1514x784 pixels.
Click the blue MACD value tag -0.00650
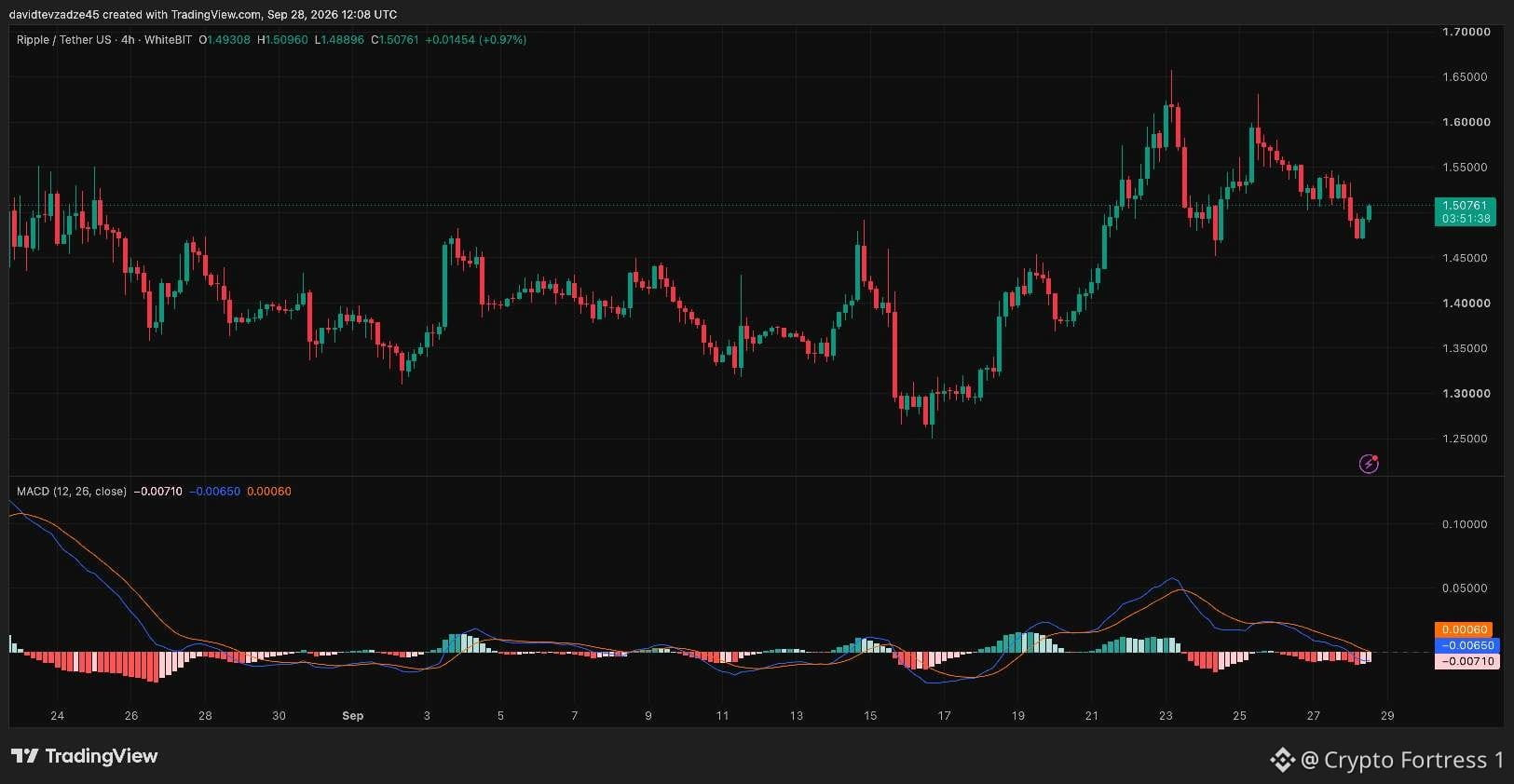click(1467, 645)
